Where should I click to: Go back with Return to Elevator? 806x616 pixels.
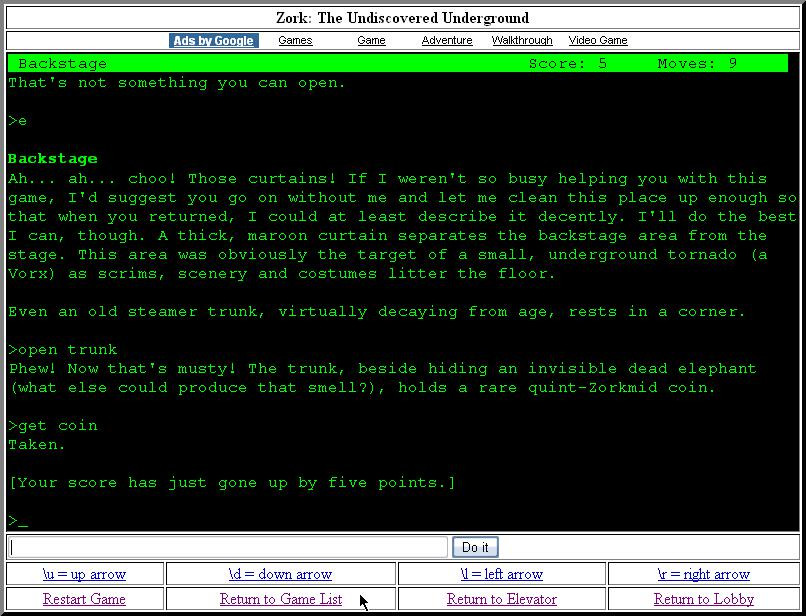[502, 599]
